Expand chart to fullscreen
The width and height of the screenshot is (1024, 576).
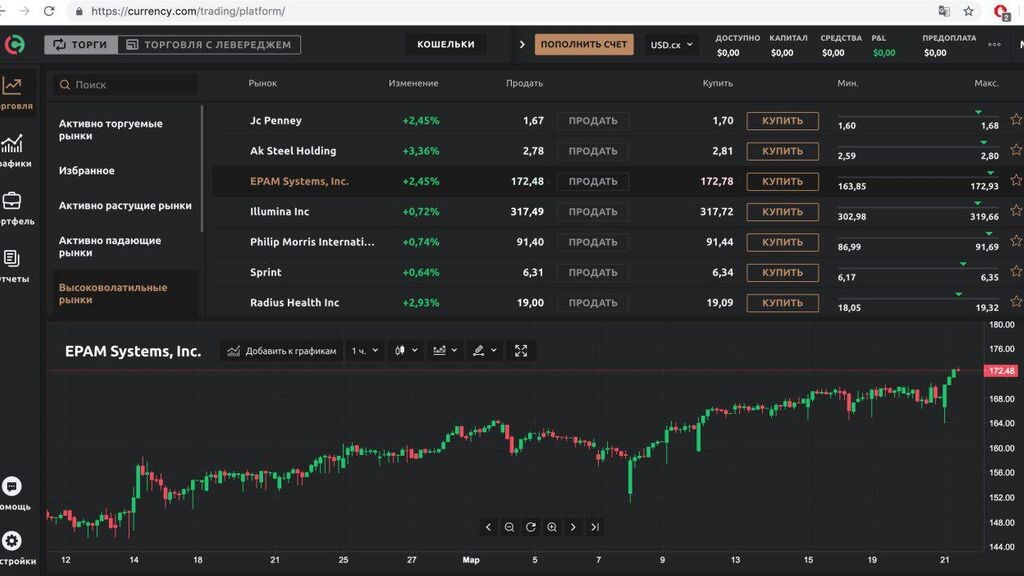coord(520,351)
